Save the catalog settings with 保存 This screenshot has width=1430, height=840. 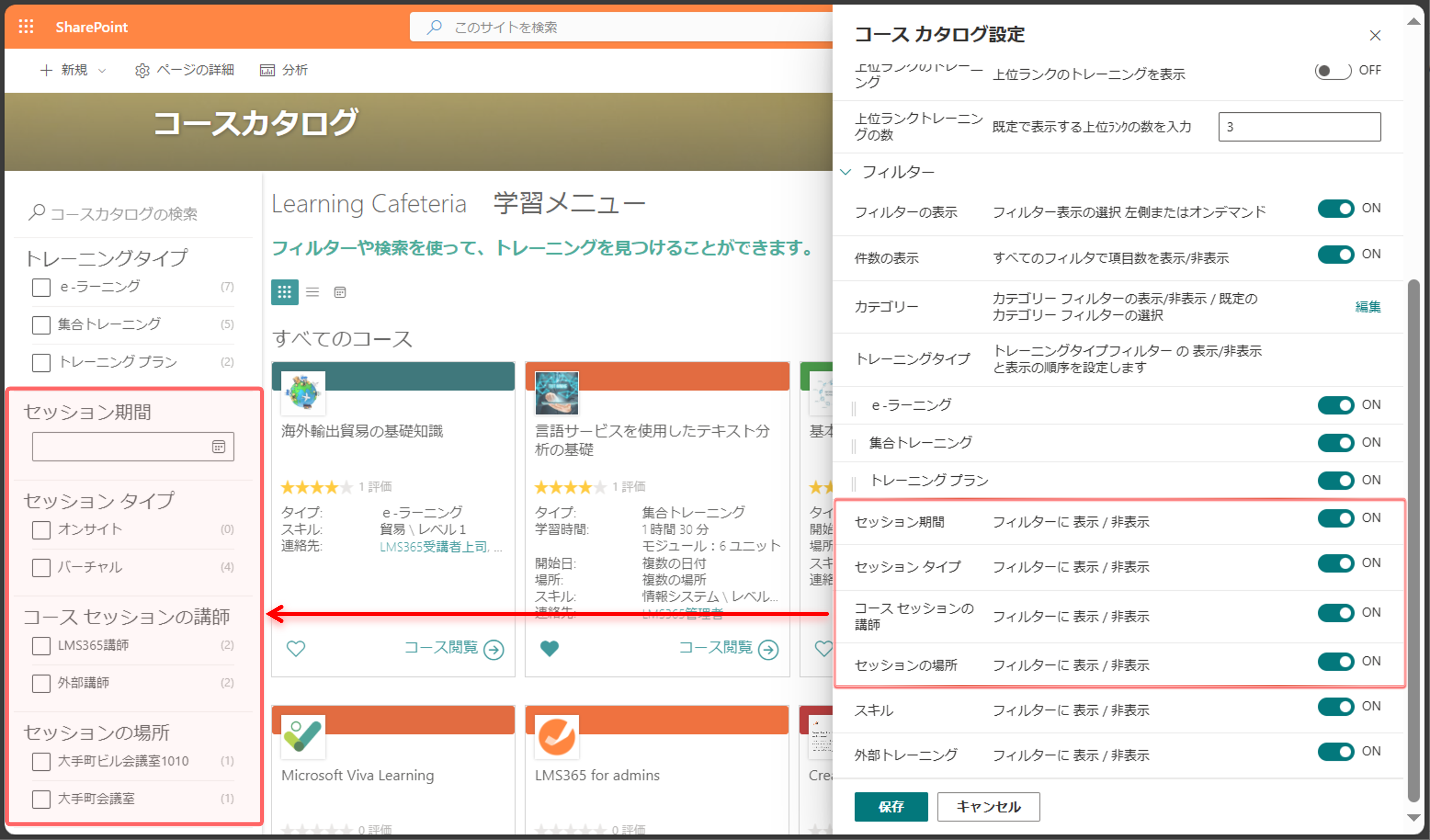click(891, 806)
